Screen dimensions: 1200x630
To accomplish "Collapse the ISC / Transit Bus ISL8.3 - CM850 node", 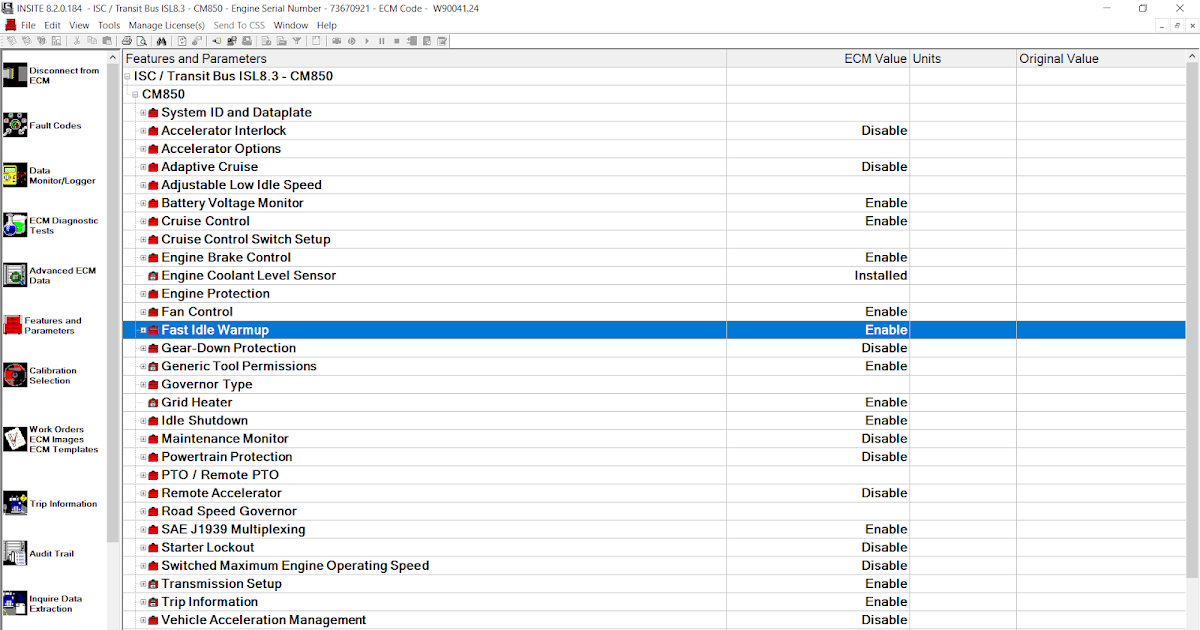I will click(127, 76).
